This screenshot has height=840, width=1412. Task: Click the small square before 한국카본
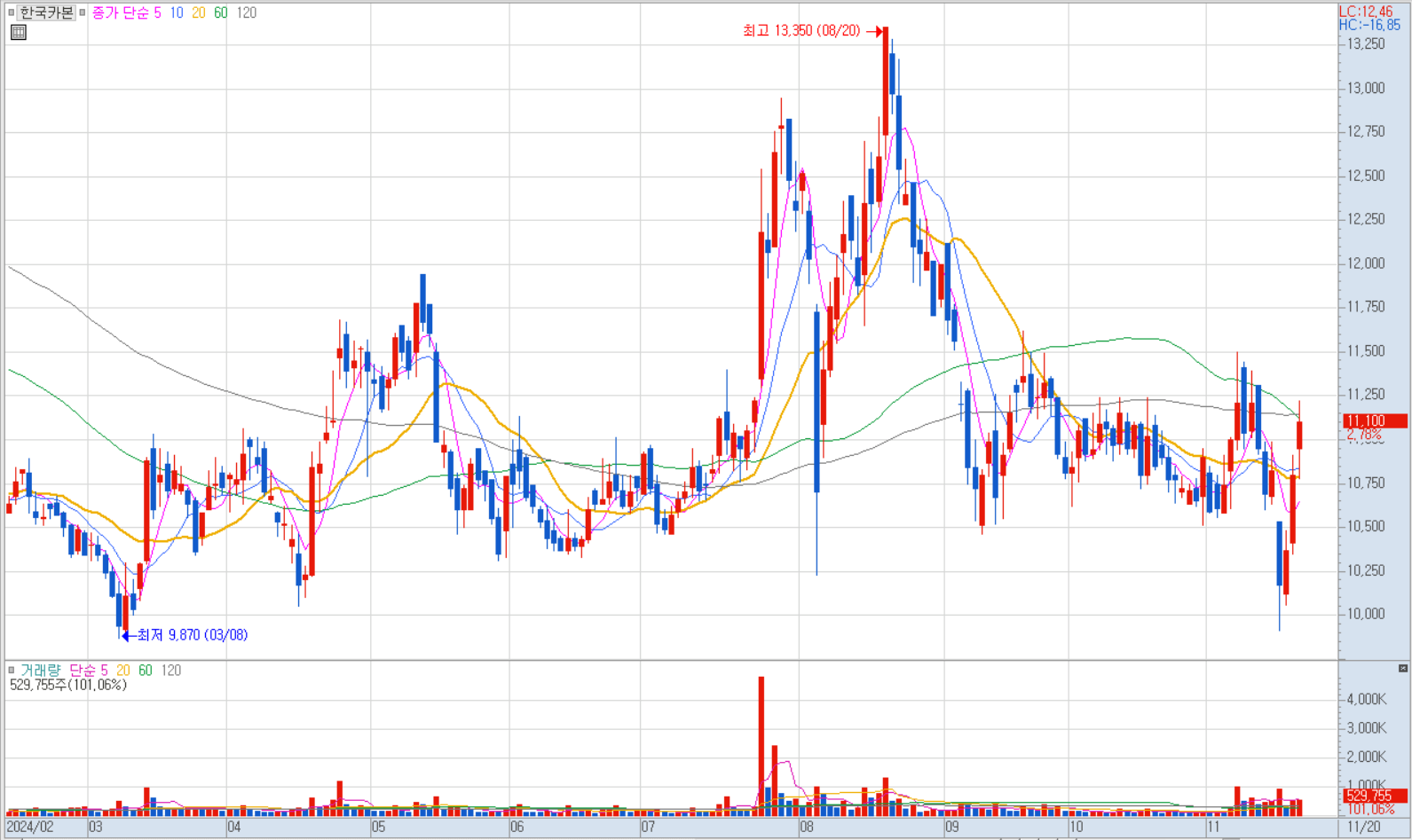click(11, 12)
